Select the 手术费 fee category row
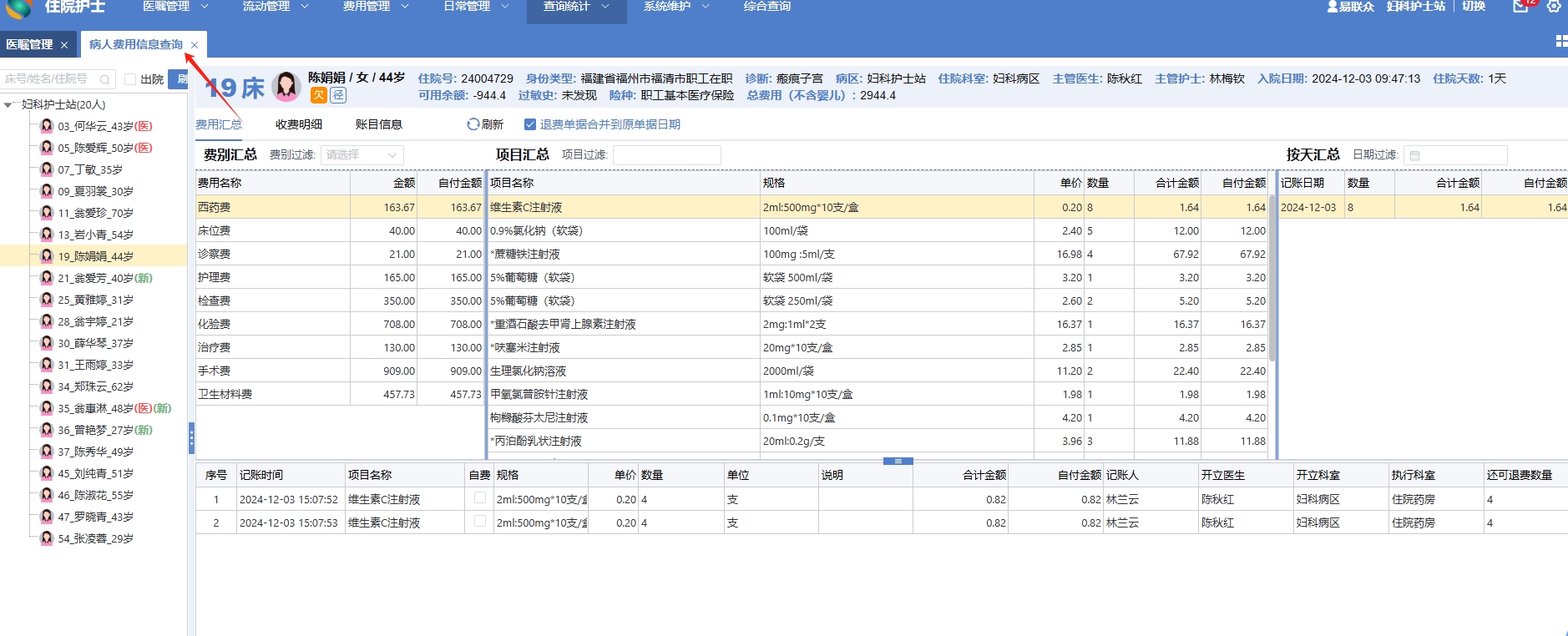 pyautogui.click(x=341, y=371)
